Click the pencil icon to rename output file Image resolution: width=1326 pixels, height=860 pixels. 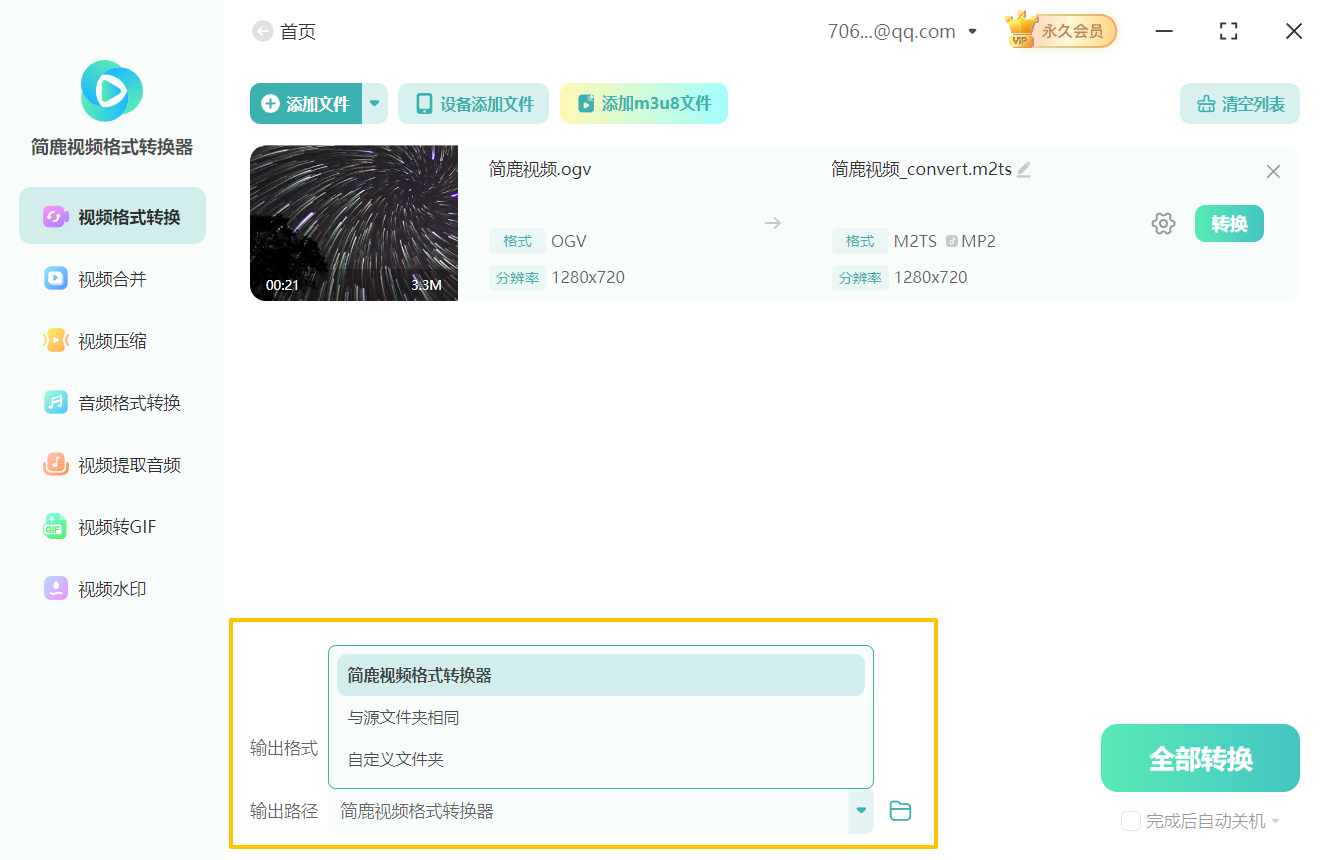tap(1023, 170)
